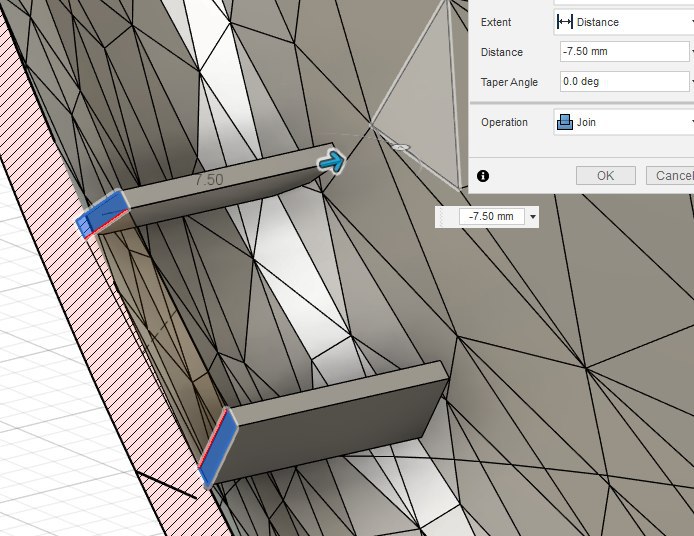
Task: Click the blue extrude direction arrow
Action: click(x=332, y=162)
